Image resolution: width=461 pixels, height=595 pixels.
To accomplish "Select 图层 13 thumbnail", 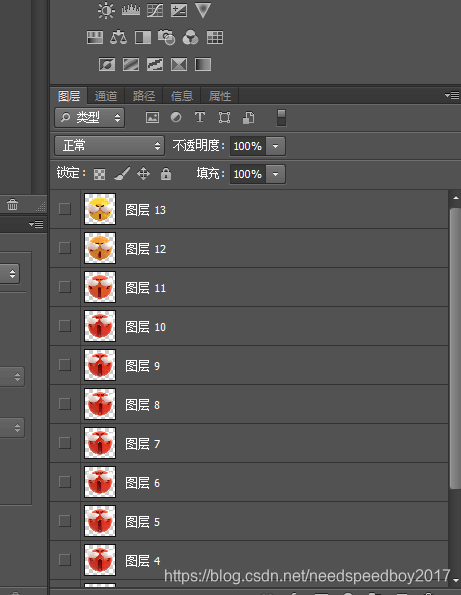I will [100, 209].
